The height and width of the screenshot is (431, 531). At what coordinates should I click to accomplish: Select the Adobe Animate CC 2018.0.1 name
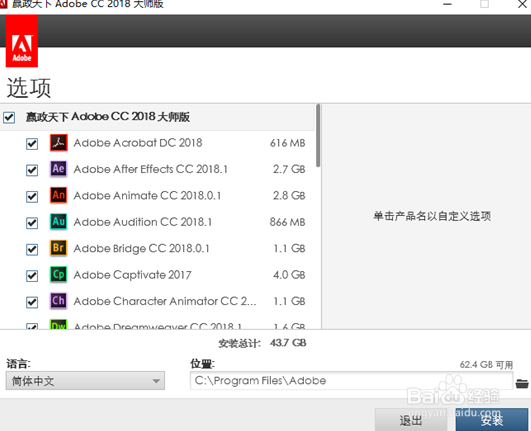[x=147, y=195]
